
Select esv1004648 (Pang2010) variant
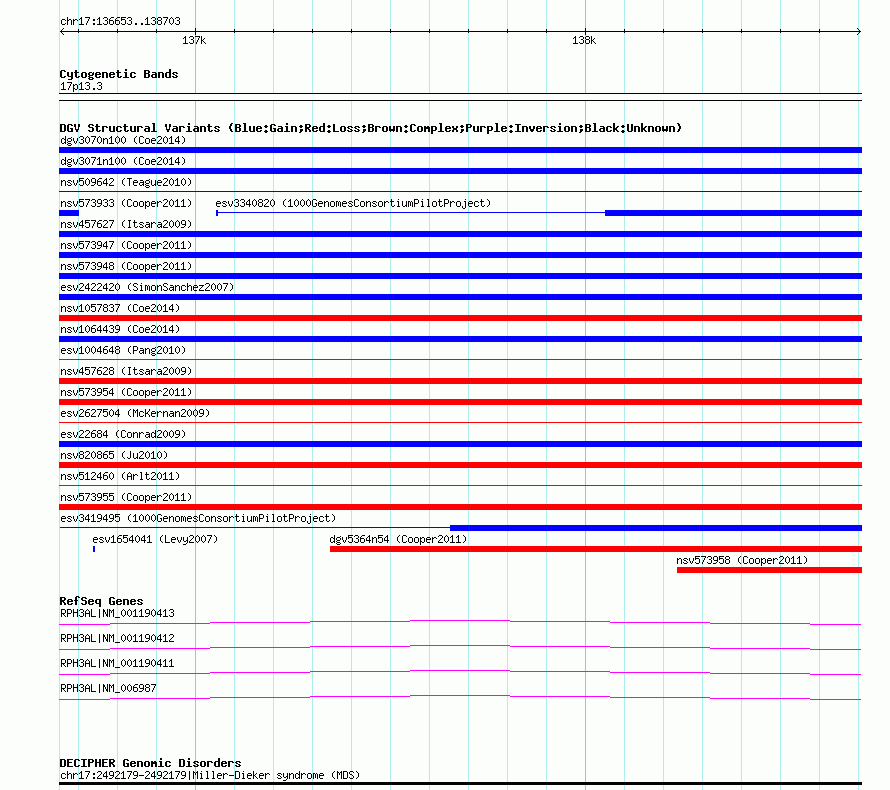pyautogui.click(x=123, y=350)
